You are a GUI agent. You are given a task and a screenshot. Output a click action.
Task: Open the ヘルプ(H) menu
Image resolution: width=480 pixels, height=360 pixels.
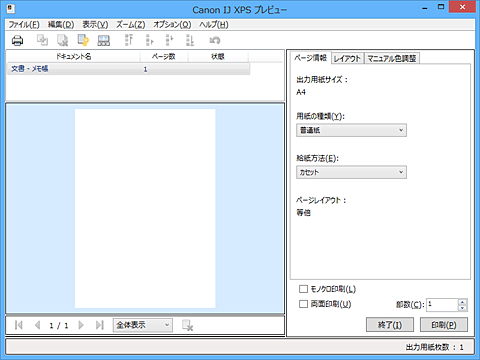click(214, 25)
